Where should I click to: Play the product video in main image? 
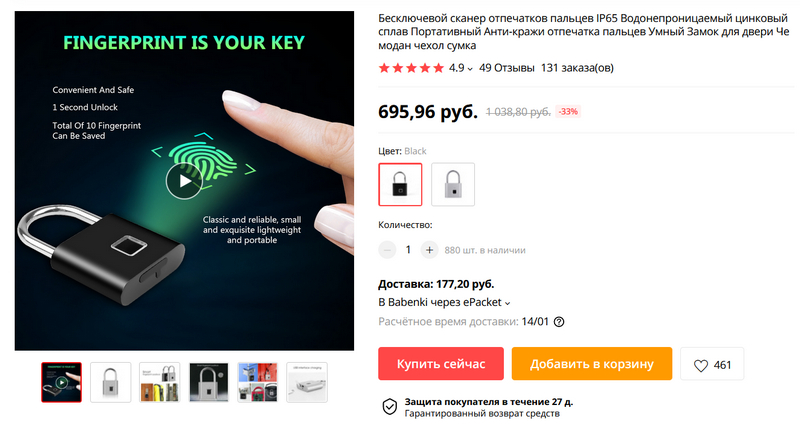pyautogui.click(x=182, y=181)
